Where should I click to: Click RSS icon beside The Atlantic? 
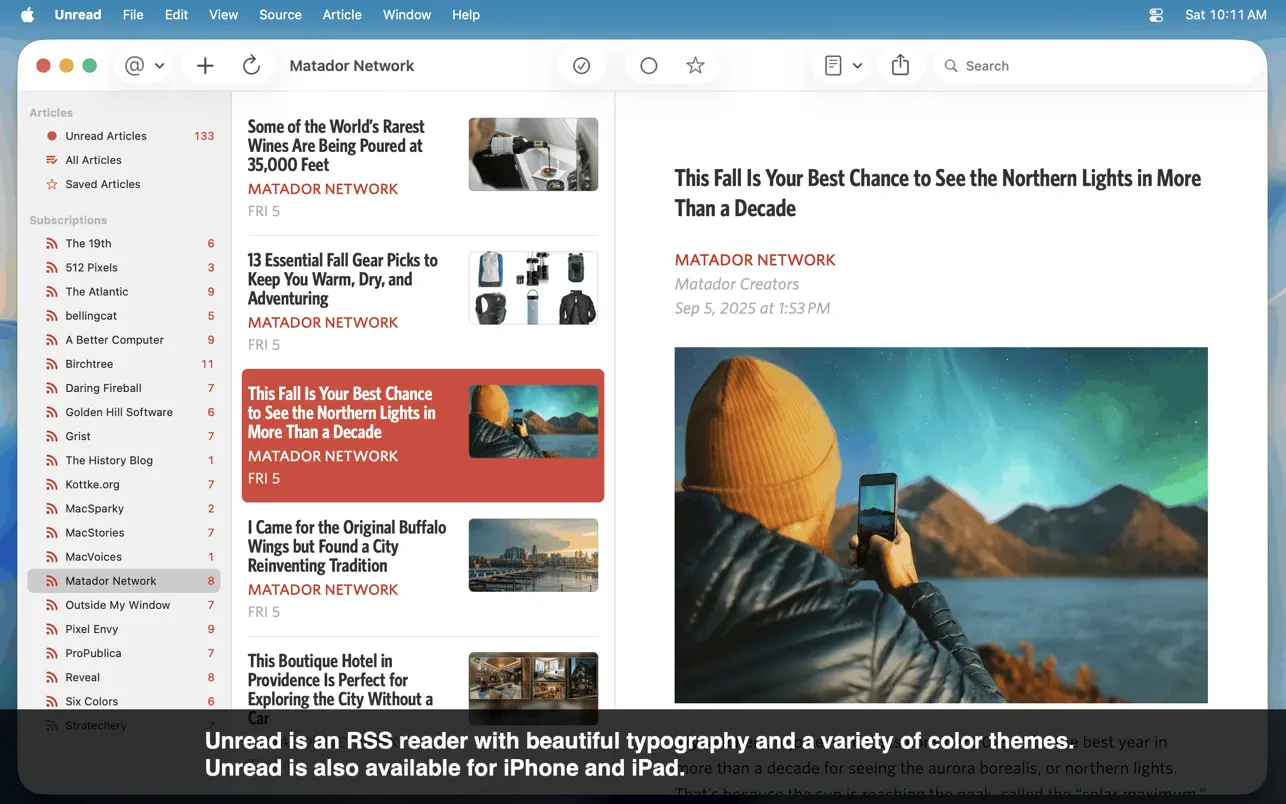tap(52, 292)
